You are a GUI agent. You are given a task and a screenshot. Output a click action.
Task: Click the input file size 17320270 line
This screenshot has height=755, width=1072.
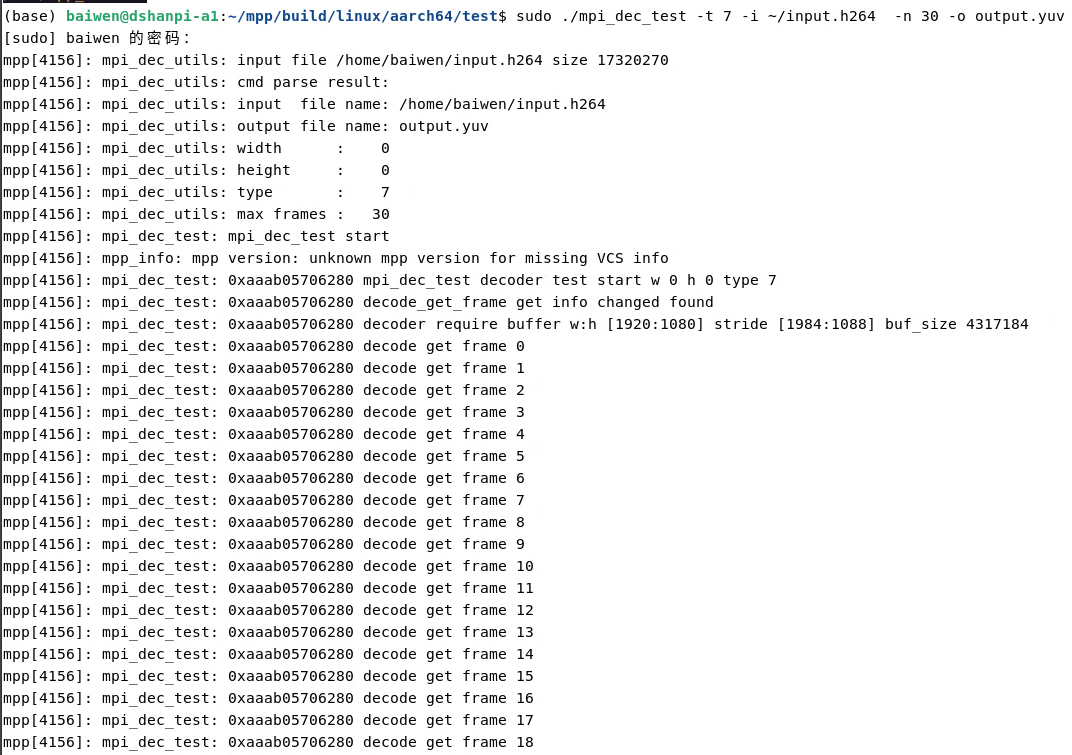335,60
